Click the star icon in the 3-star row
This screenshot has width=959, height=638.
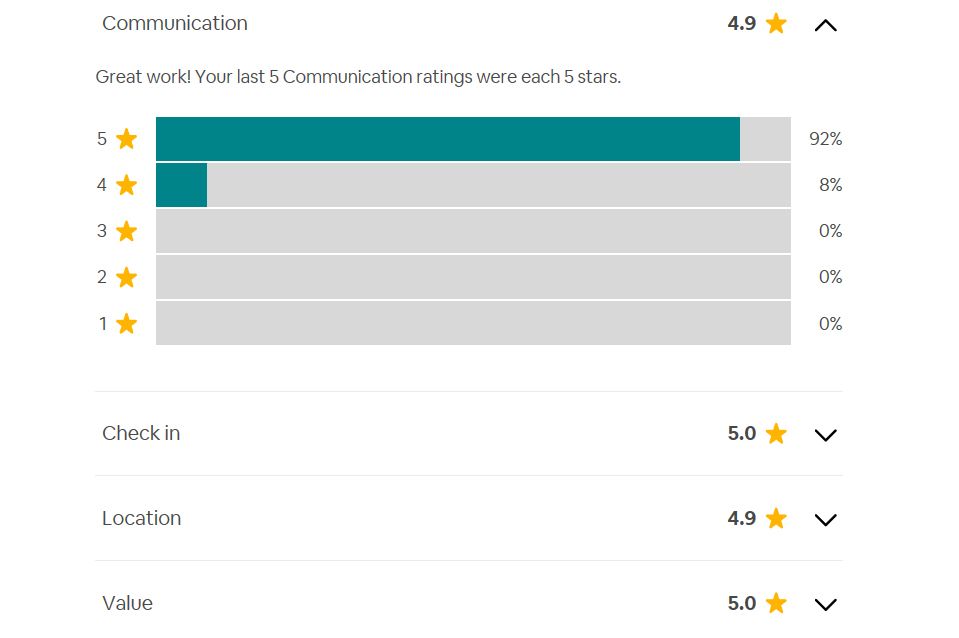point(126,231)
